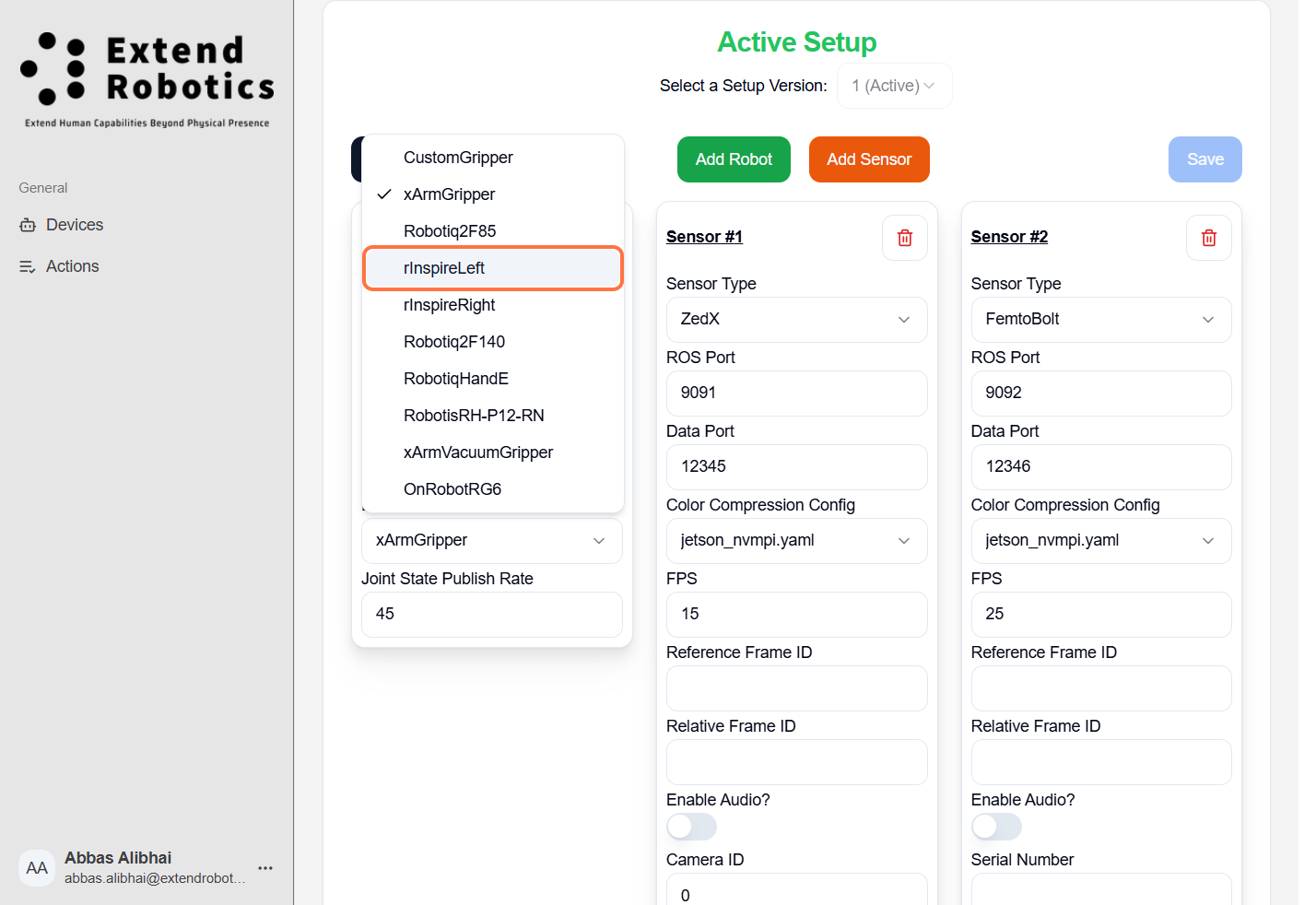This screenshot has width=1316, height=905.
Task: Select rInspireLeft from gripper list
Action: tap(493, 268)
